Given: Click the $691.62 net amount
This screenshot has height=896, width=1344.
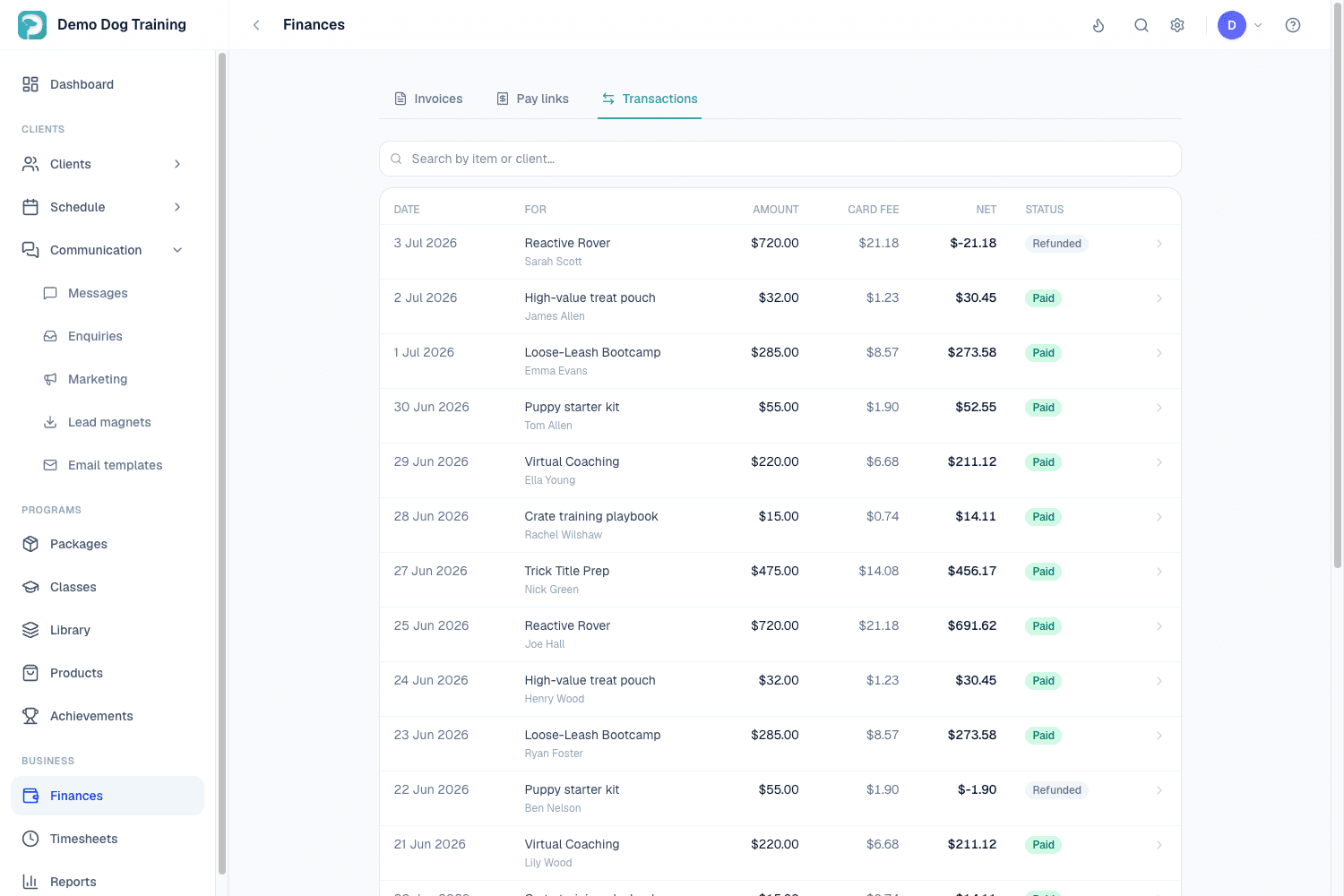Looking at the screenshot, I should (972, 625).
